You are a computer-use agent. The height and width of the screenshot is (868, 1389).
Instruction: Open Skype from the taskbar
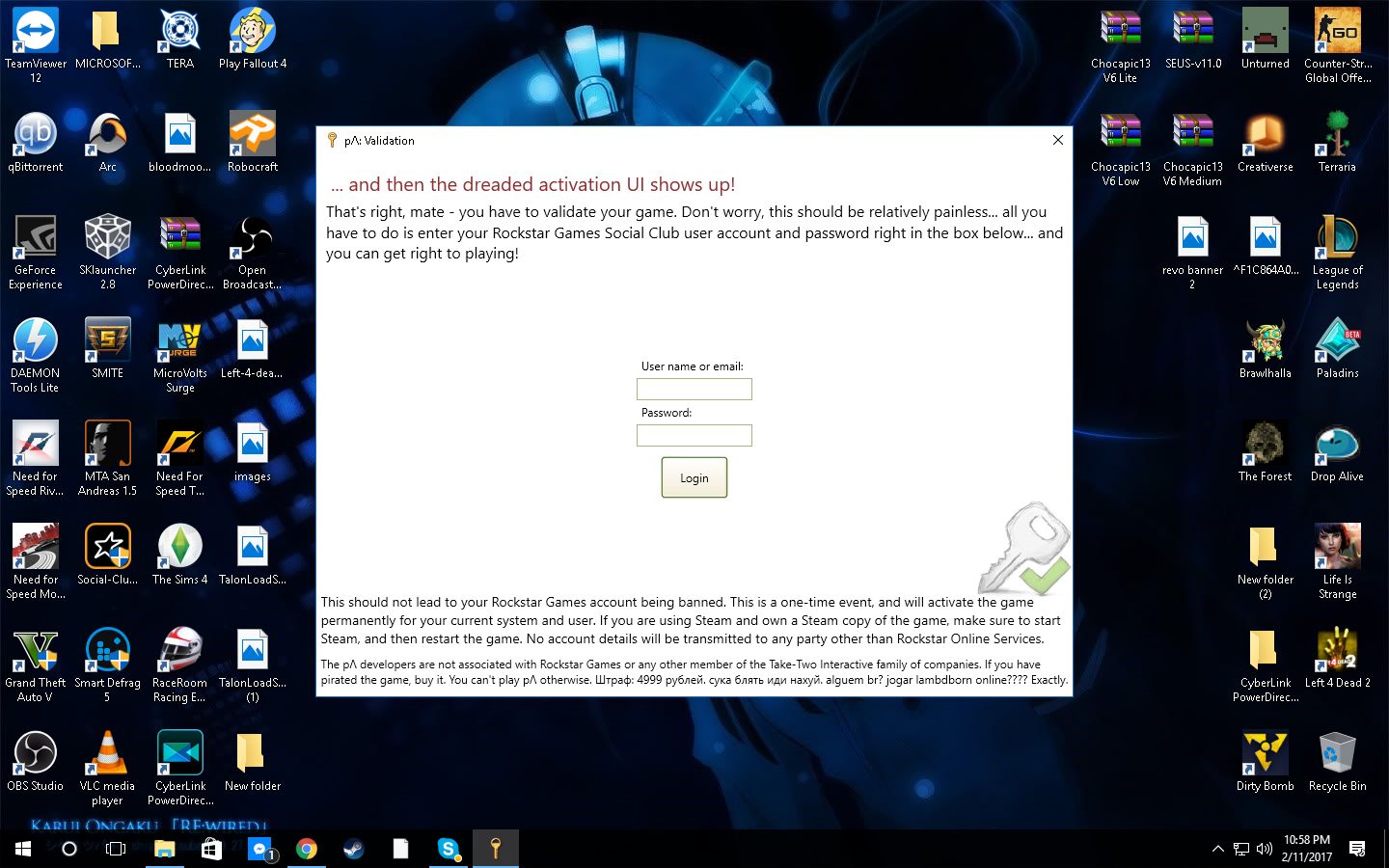(449, 849)
